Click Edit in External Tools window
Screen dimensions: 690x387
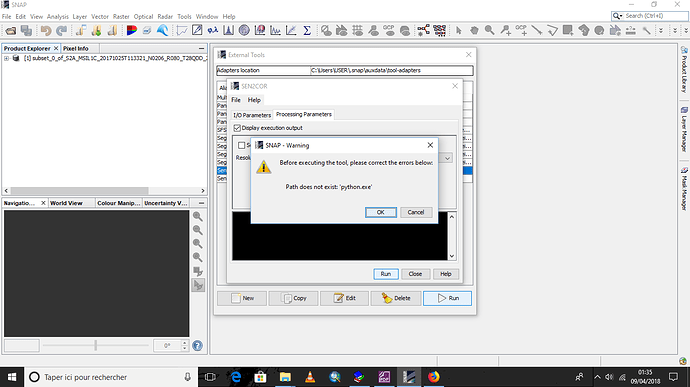345,298
